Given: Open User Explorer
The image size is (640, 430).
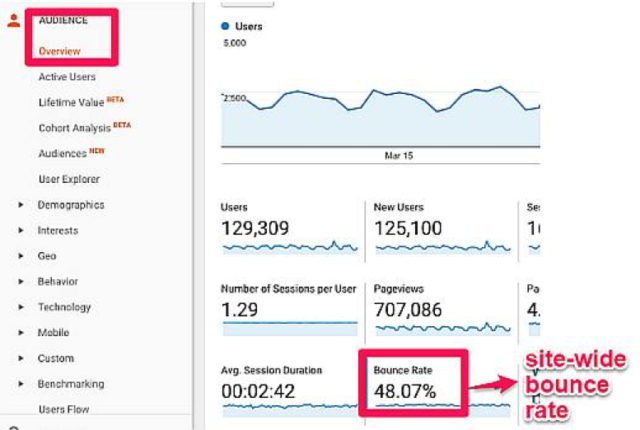Looking at the screenshot, I should (69, 179).
